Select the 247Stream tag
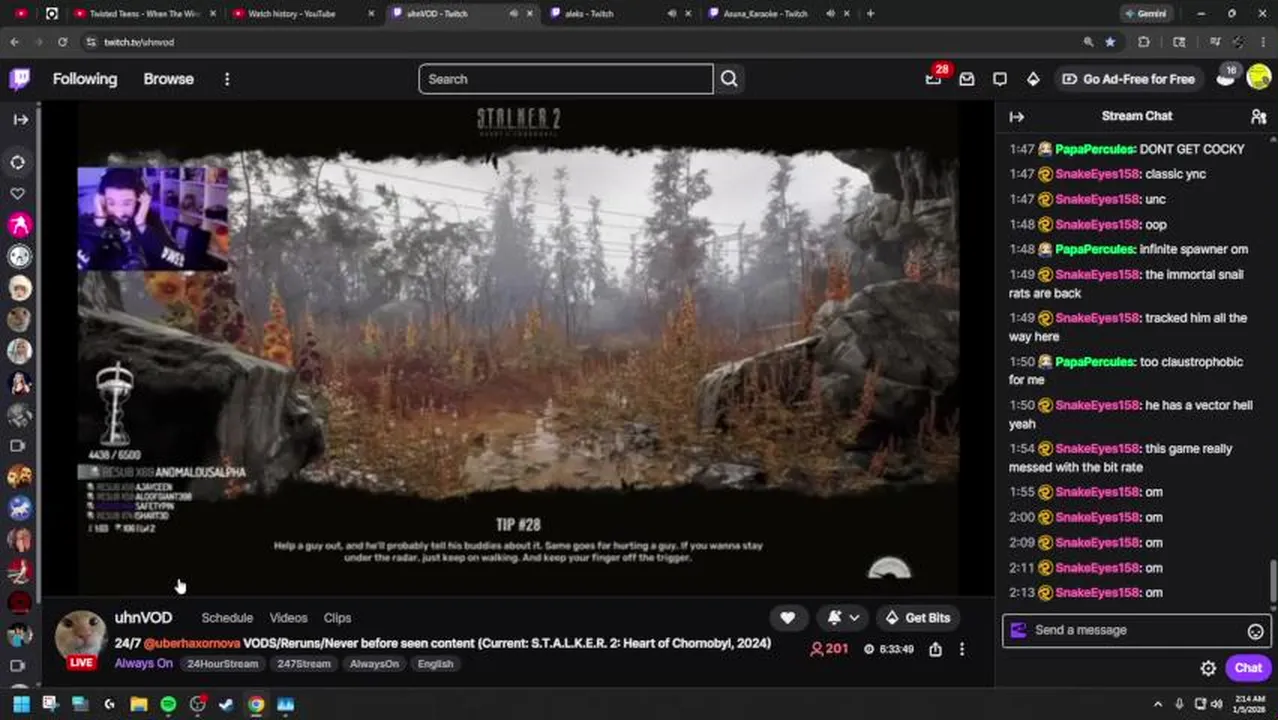The width and height of the screenshot is (1278, 720). [x=303, y=664]
